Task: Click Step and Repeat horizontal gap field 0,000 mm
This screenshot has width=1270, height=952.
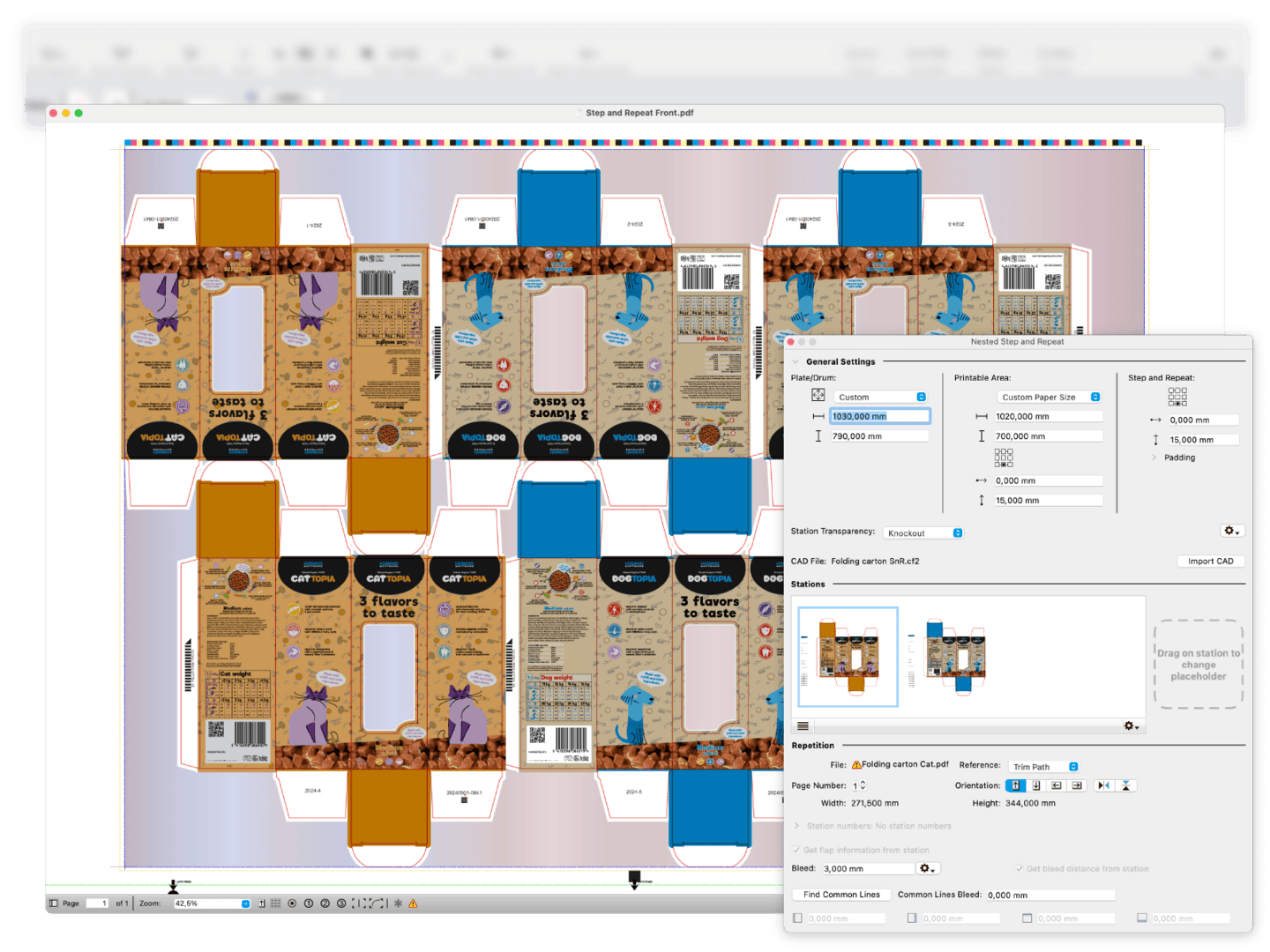Action: [1203, 420]
